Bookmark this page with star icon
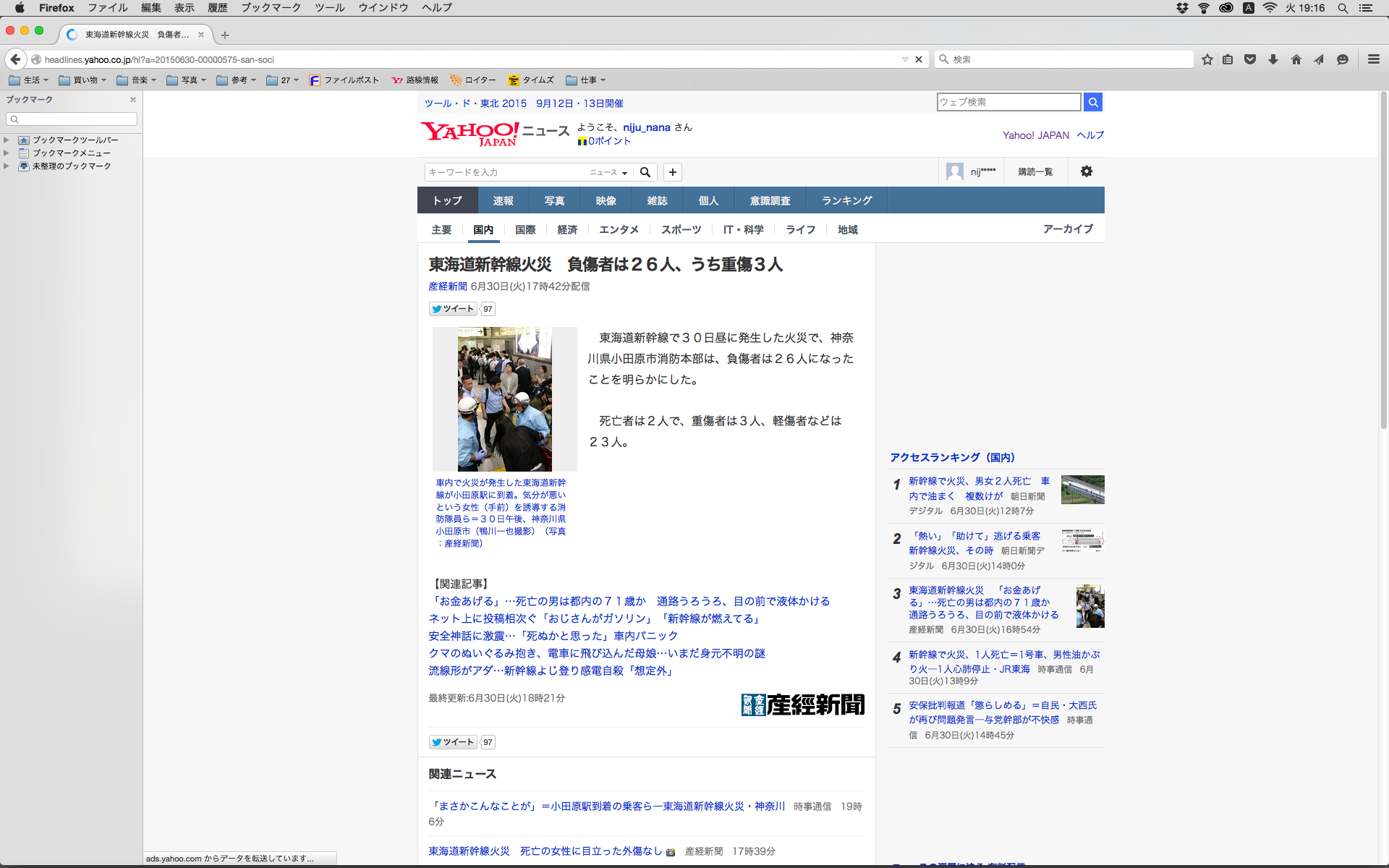 tap(1207, 59)
